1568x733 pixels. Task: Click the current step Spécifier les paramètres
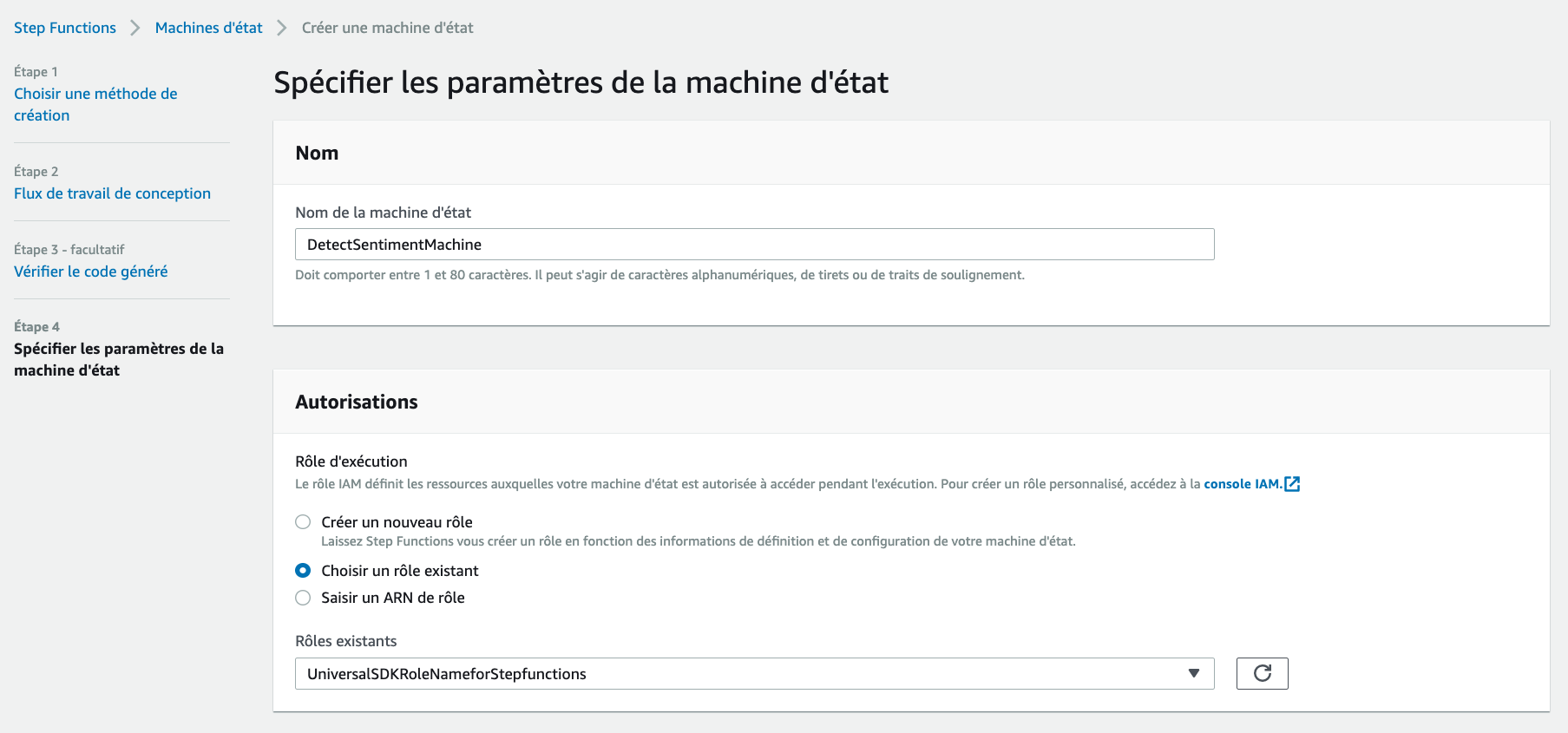tap(119, 359)
